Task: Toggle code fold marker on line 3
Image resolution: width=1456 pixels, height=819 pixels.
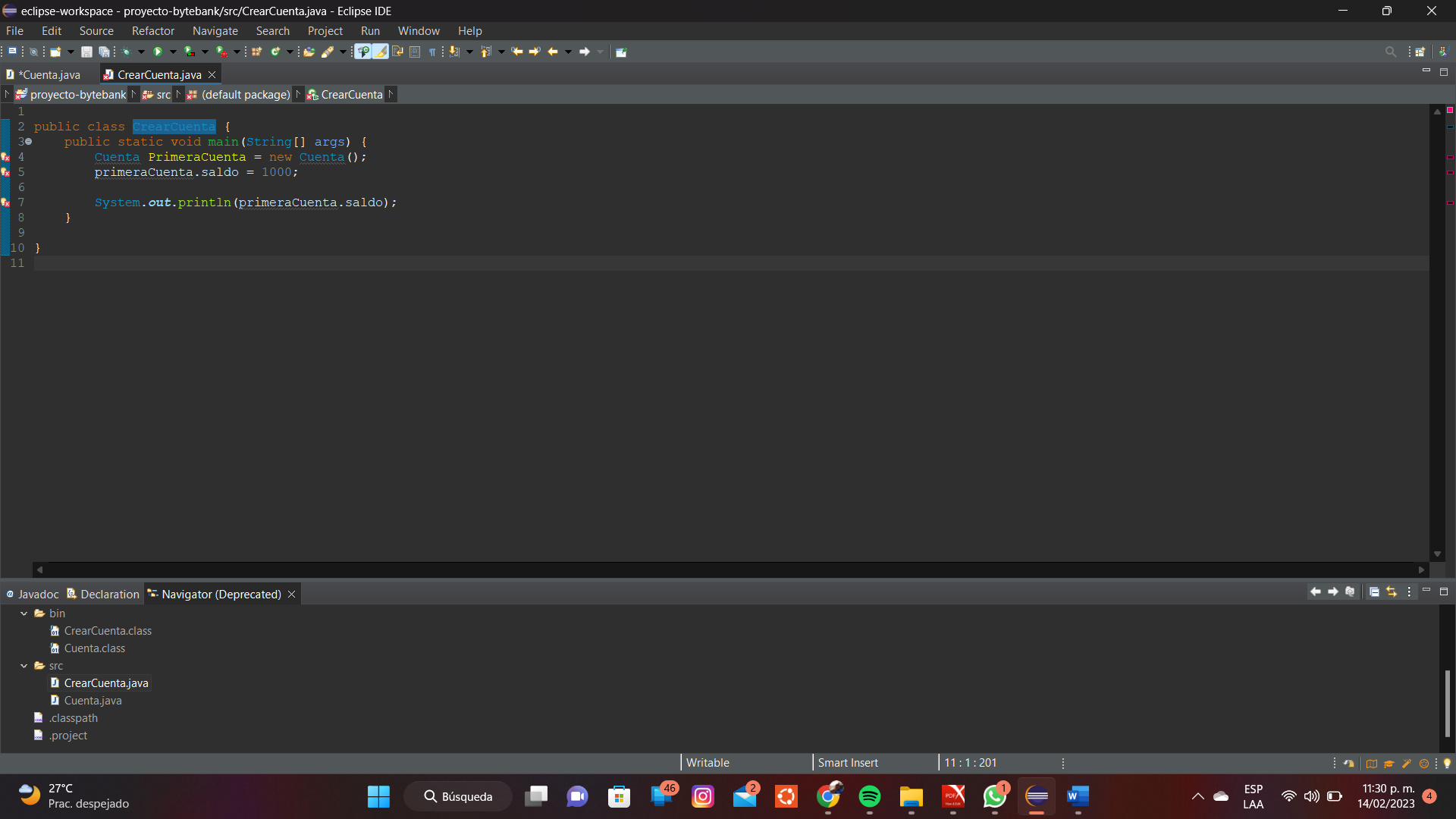Action: [x=29, y=142]
